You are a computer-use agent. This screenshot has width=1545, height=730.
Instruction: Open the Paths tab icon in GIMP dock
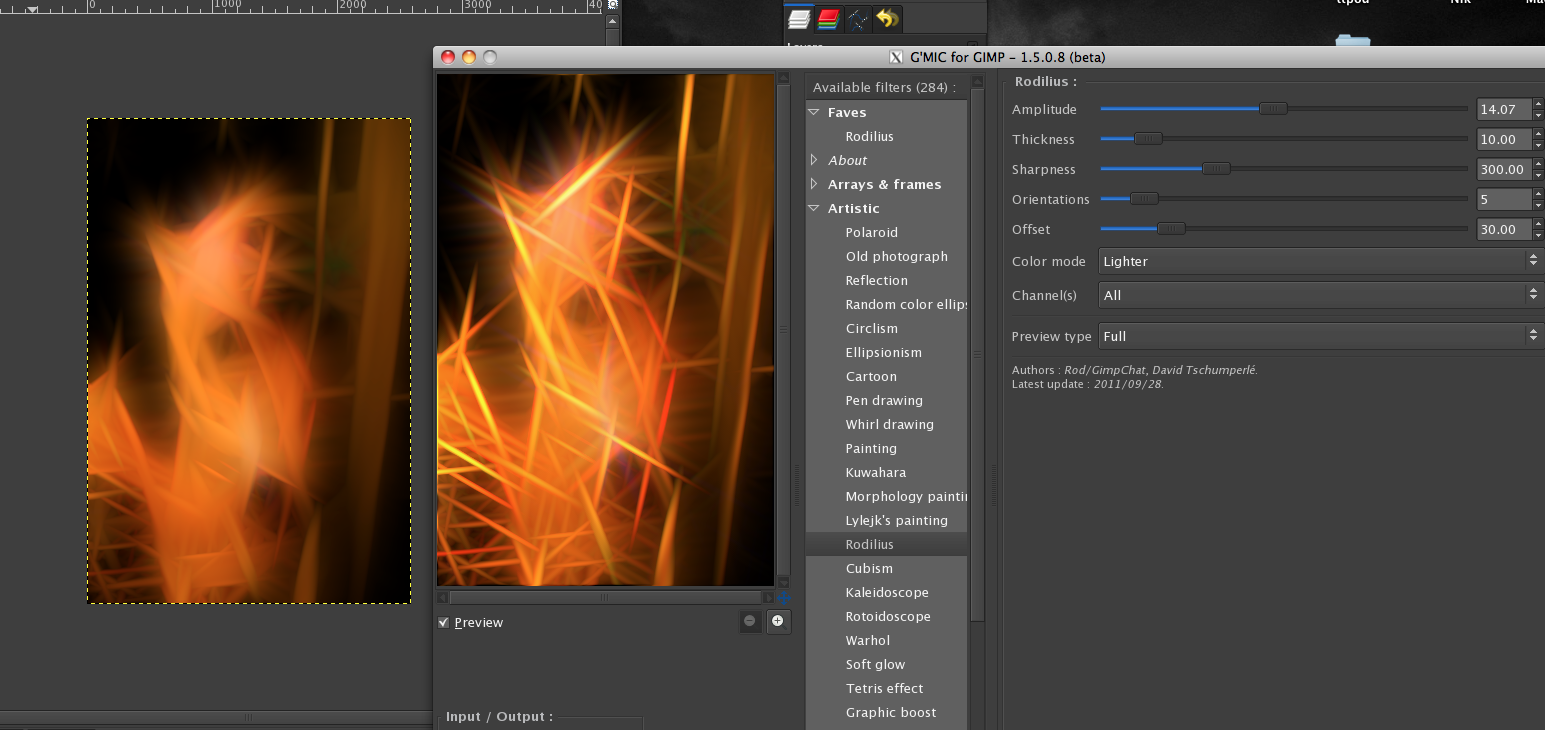coord(858,18)
